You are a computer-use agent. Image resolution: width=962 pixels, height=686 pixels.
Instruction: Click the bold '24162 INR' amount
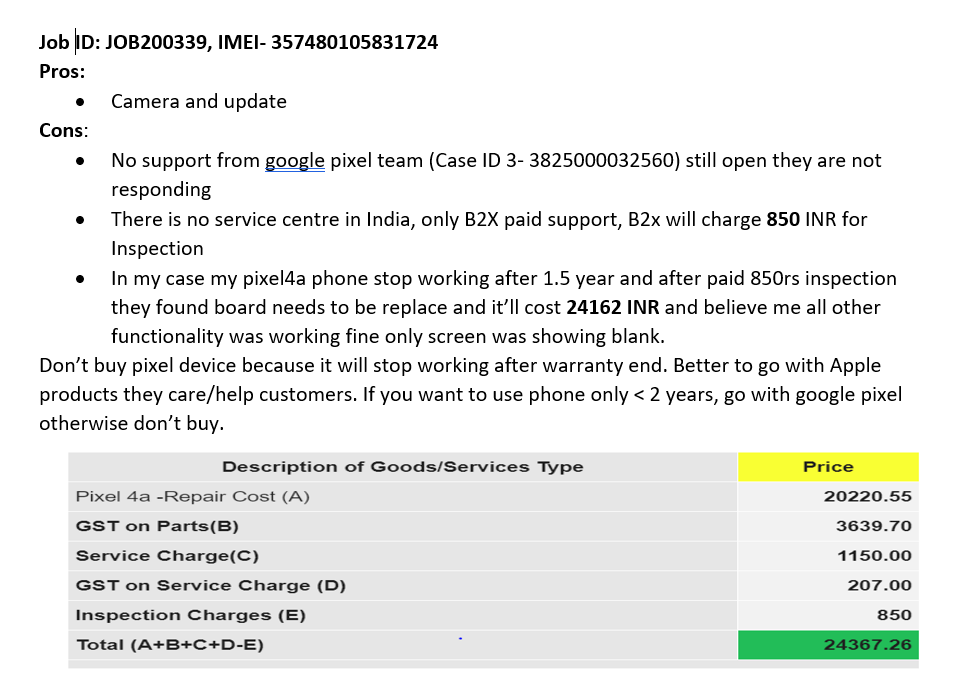click(x=612, y=307)
